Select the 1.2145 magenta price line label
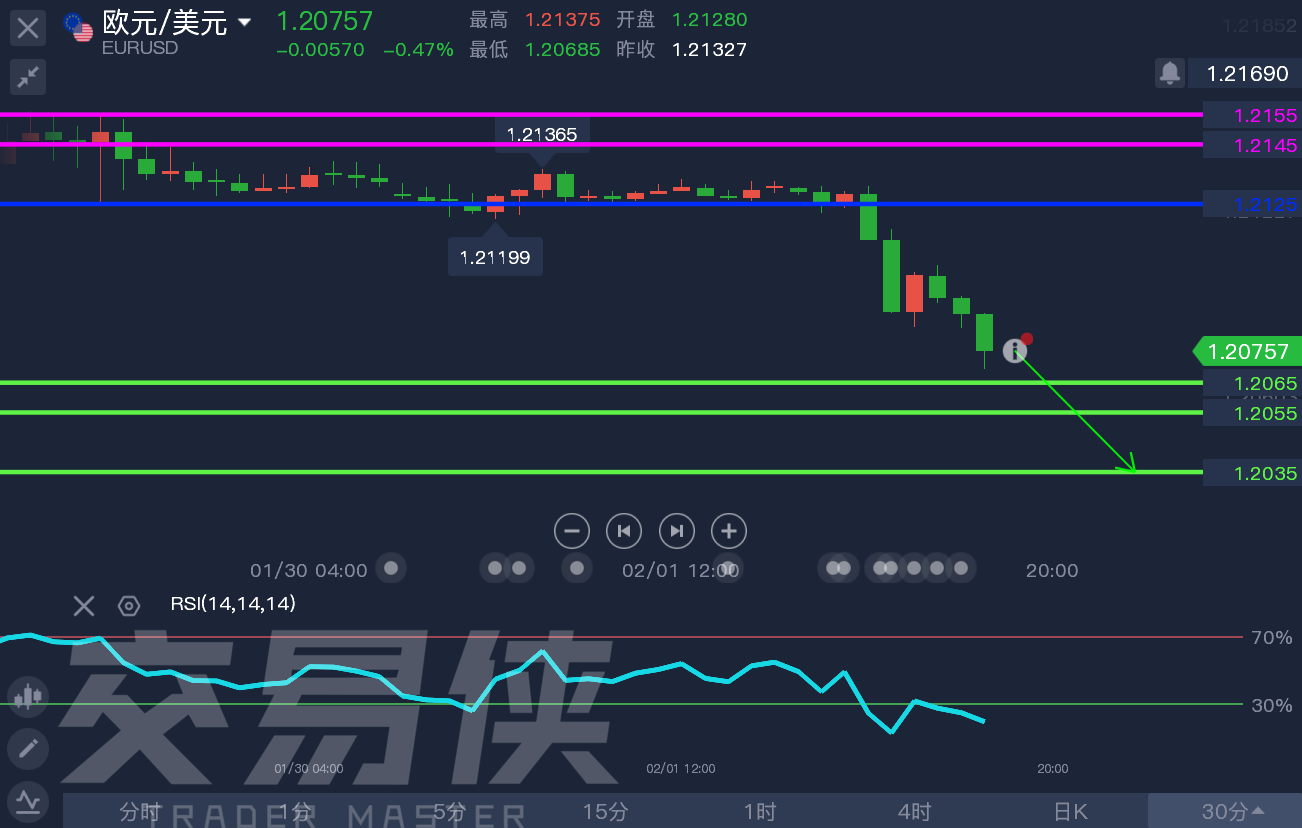 pos(1252,145)
